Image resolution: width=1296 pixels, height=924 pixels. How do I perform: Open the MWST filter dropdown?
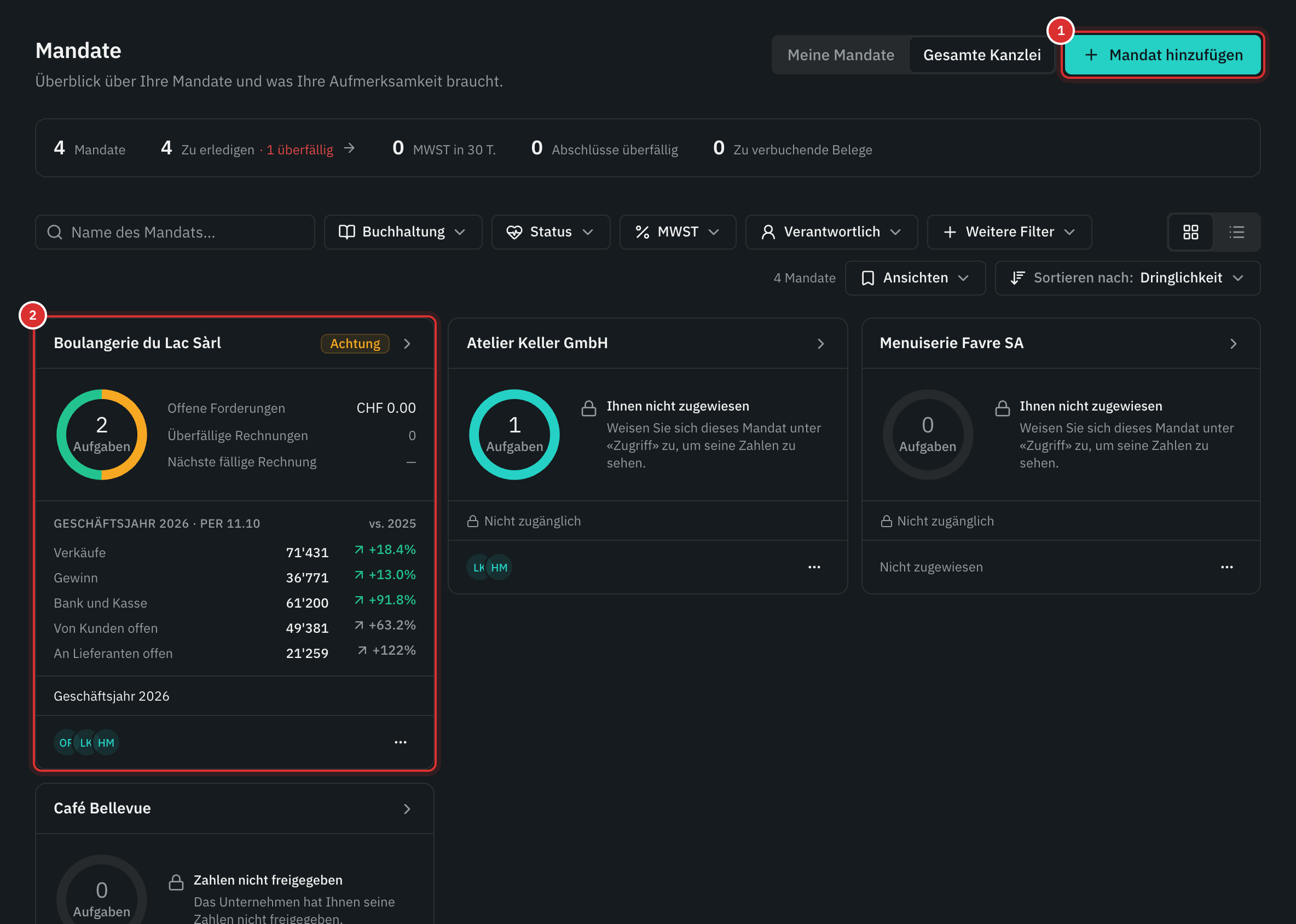(x=678, y=232)
